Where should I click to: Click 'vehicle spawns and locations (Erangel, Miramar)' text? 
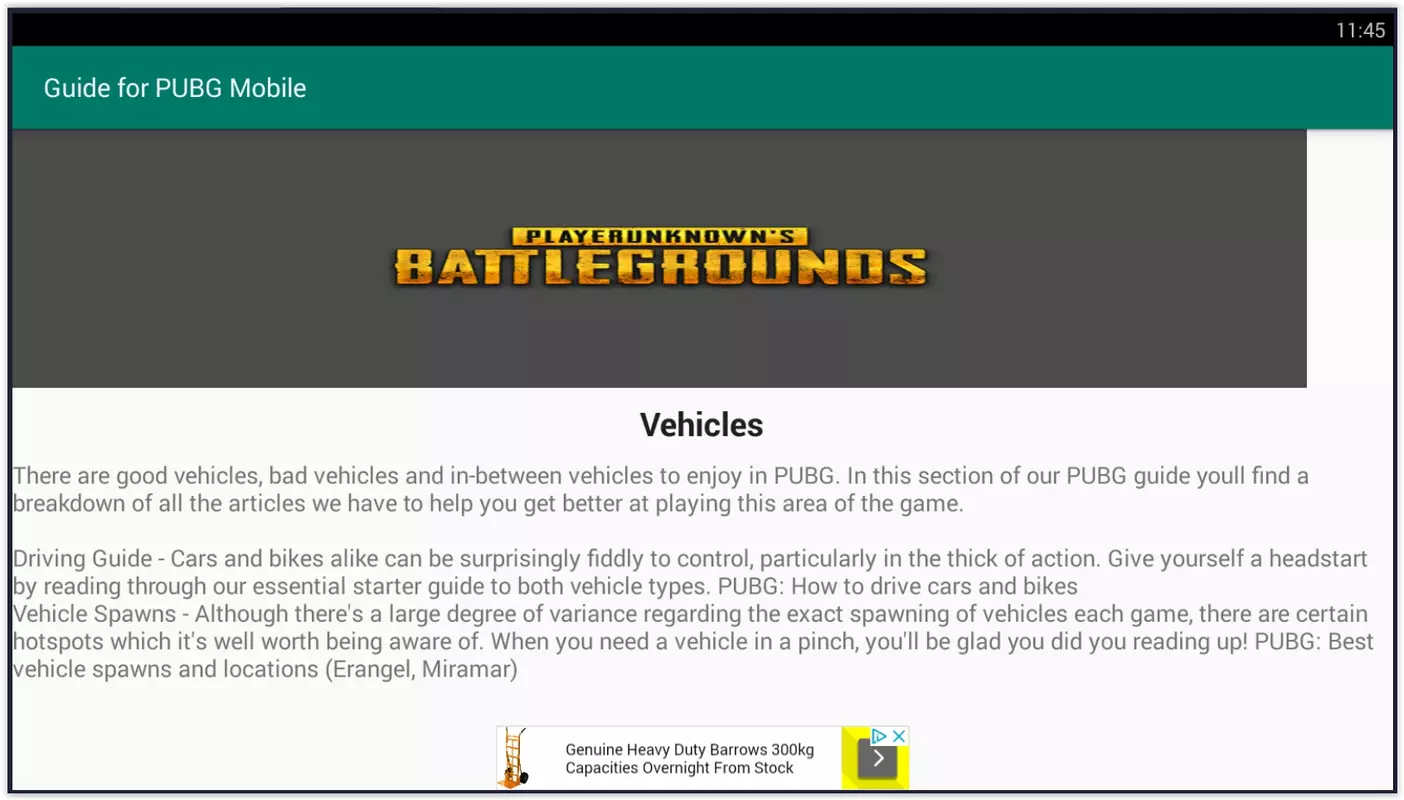tap(265, 669)
